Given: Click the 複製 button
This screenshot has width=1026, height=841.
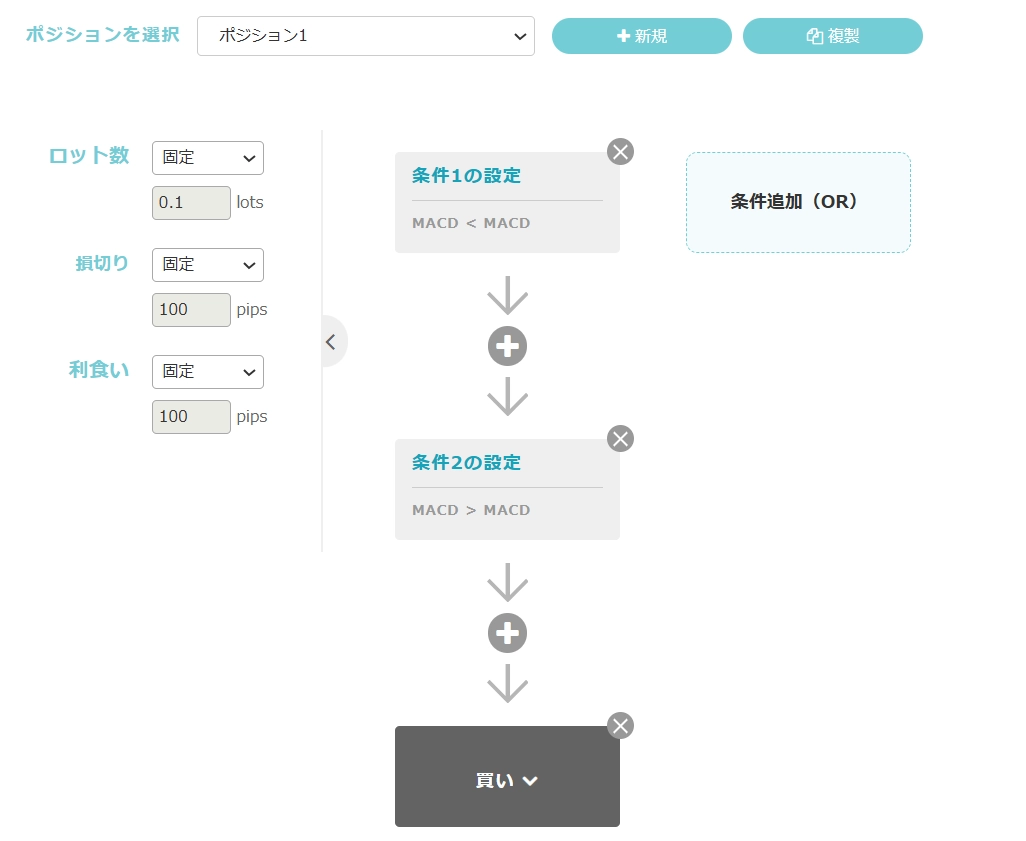Looking at the screenshot, I should coord(832,36).
